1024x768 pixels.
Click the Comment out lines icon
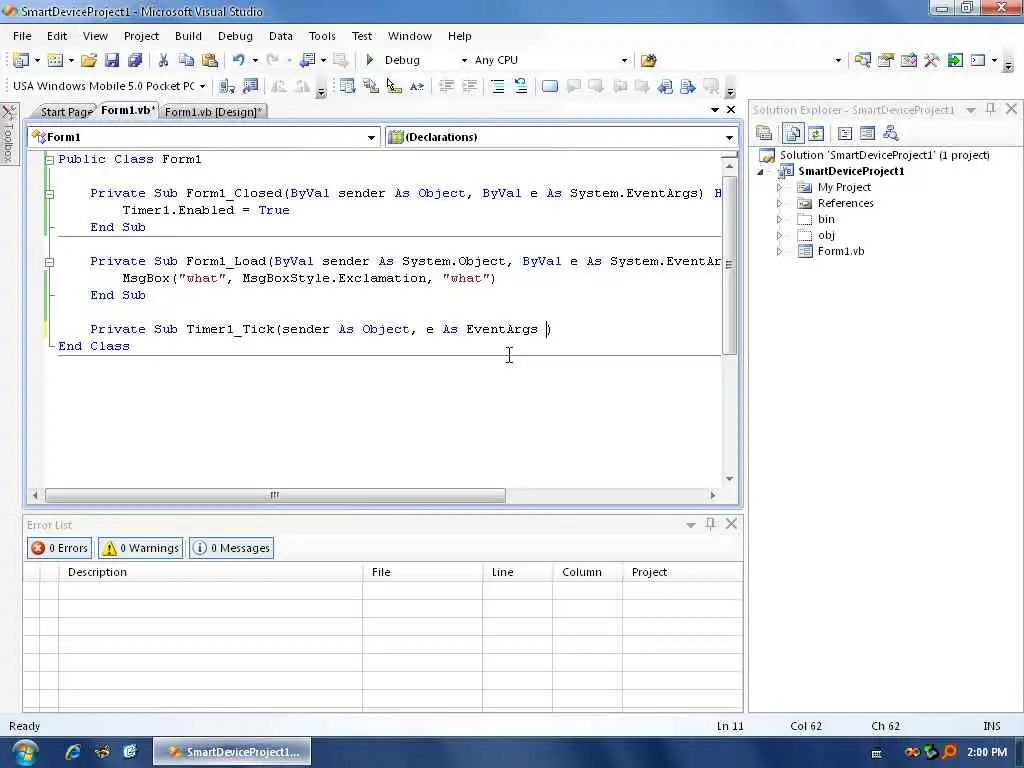pyautogui.click(x=498, y=86)
